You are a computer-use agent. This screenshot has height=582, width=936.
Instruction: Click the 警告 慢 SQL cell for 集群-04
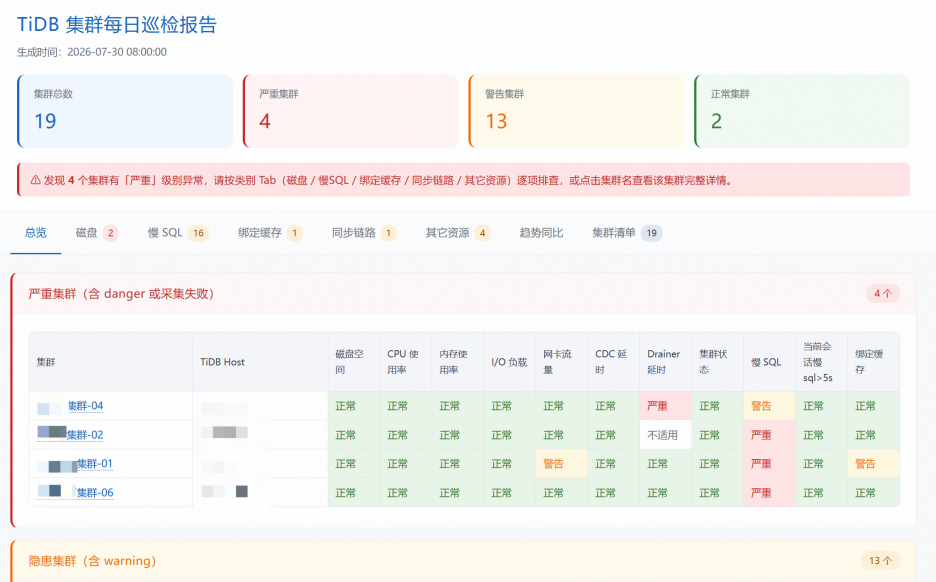[769, 406]
